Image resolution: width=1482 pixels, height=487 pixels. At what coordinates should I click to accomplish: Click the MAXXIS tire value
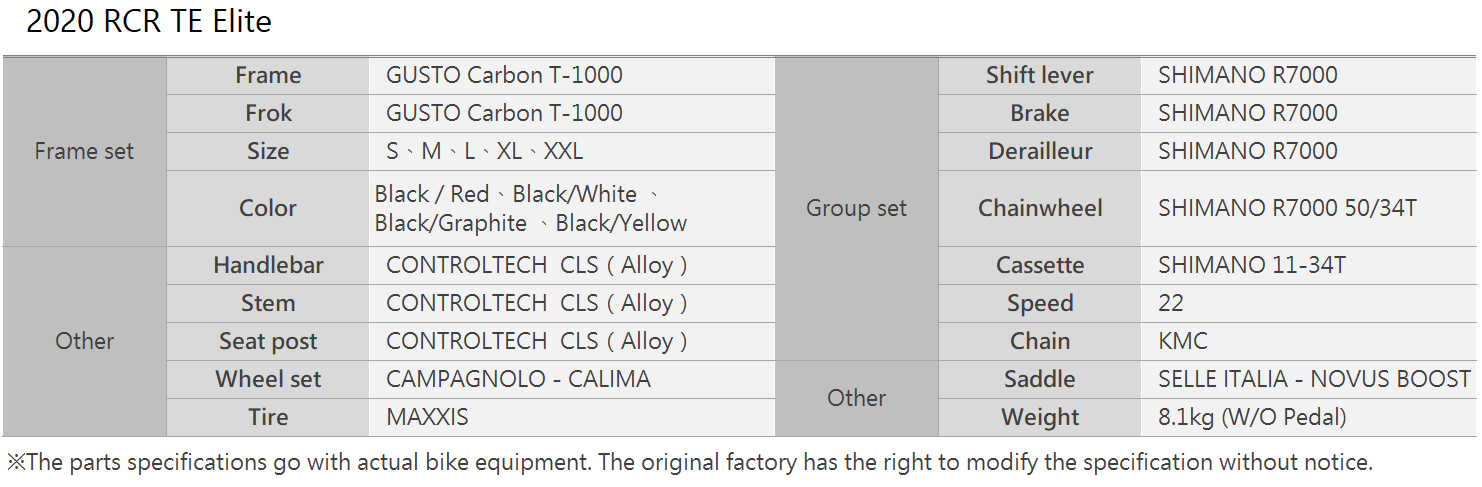427,417
